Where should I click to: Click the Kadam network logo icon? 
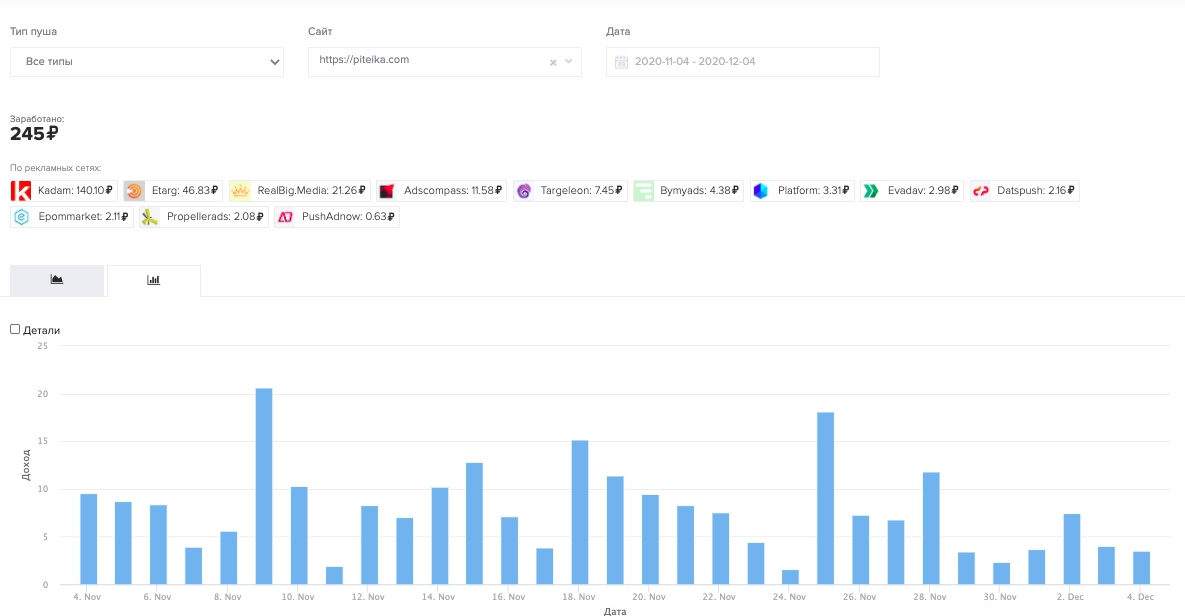pos(21,190)
